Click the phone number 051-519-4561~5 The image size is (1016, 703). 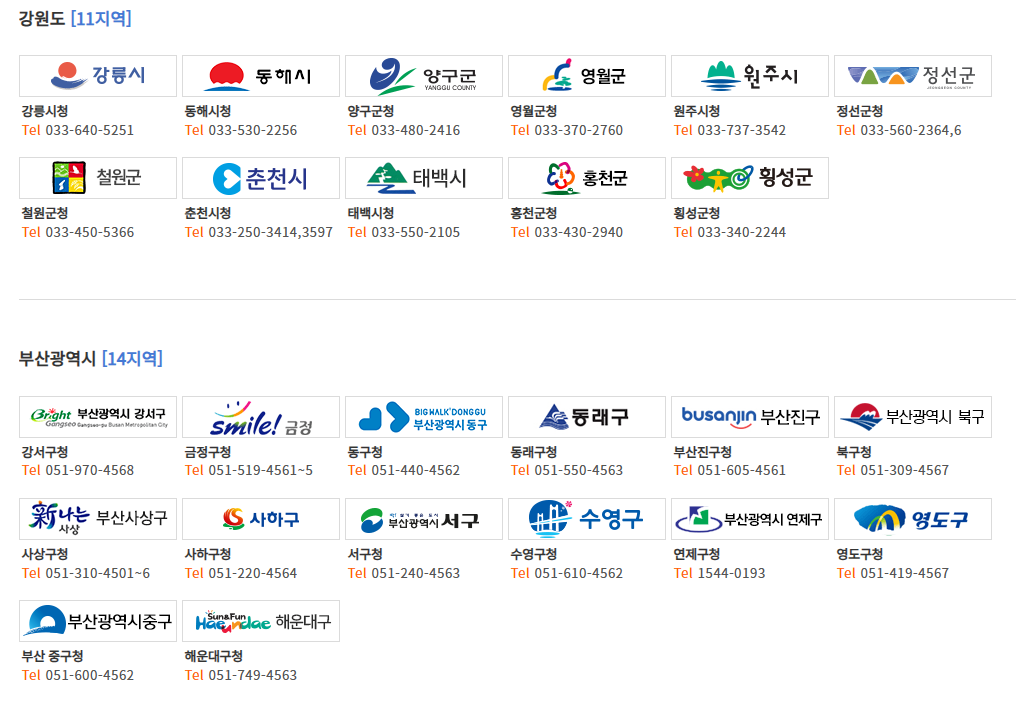coord(260,470)
